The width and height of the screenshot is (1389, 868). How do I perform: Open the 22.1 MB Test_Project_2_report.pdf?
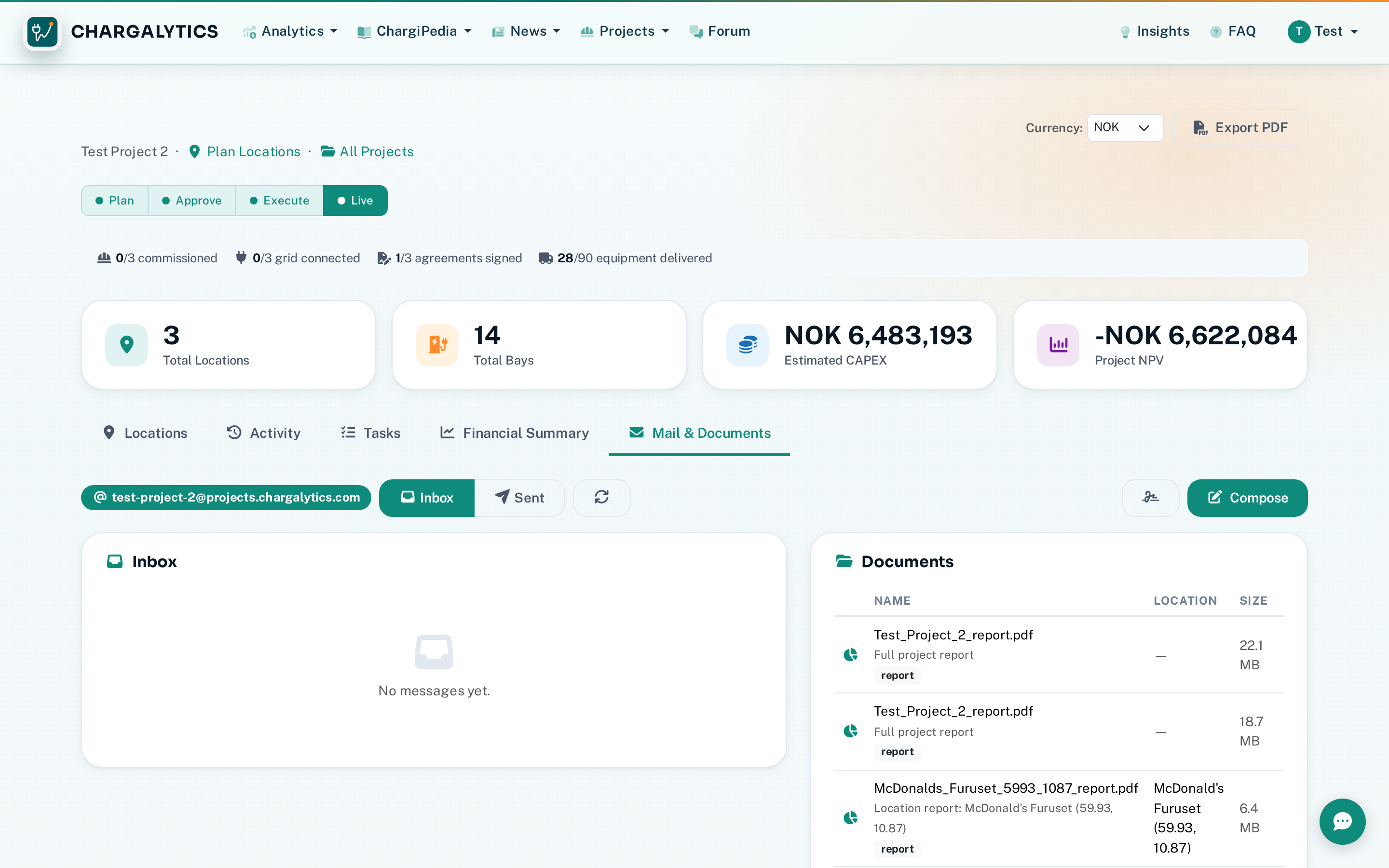[953, 635]
